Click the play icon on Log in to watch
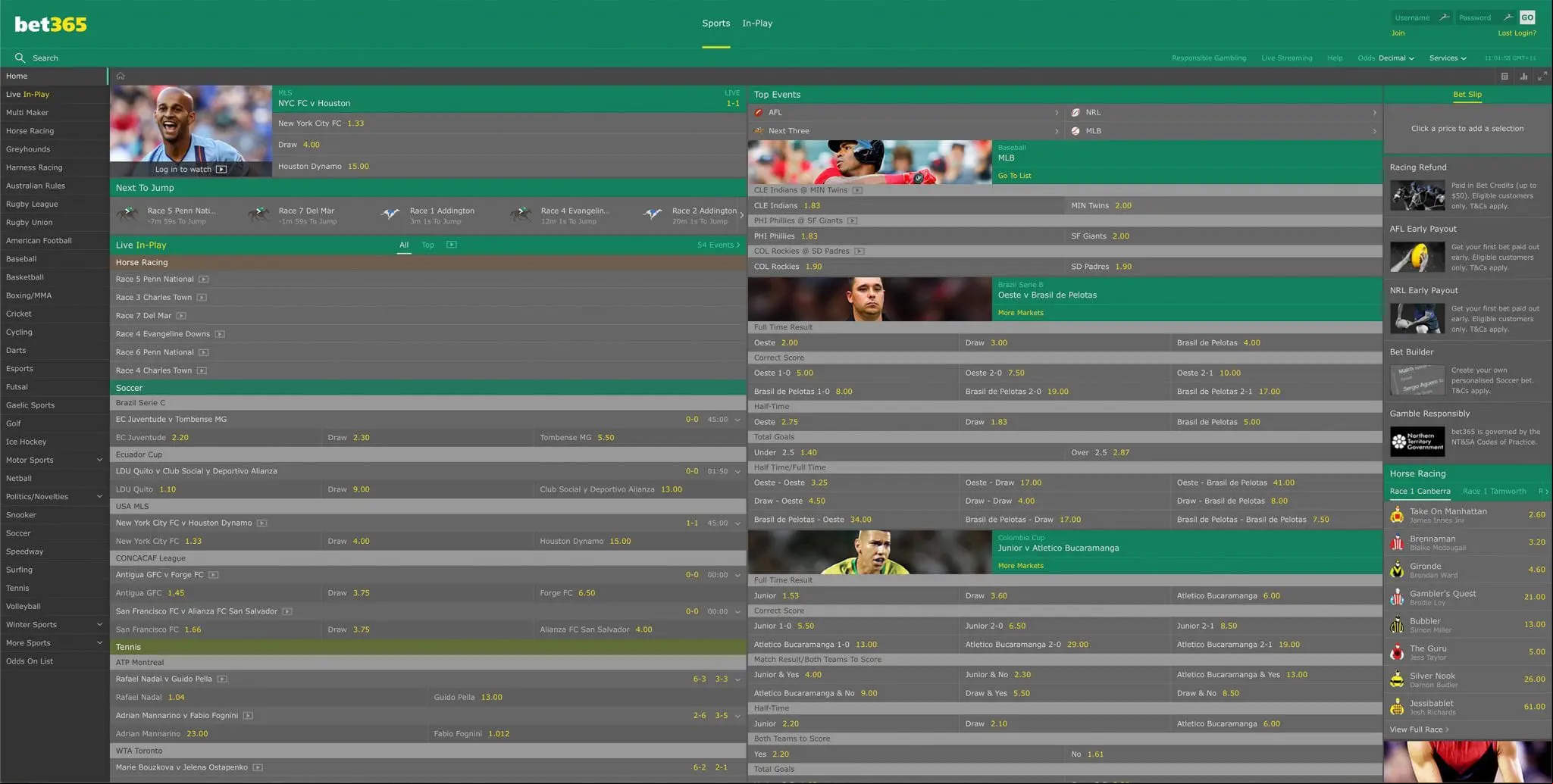This screenshot has width=1553, height=784. click(221, 170)
